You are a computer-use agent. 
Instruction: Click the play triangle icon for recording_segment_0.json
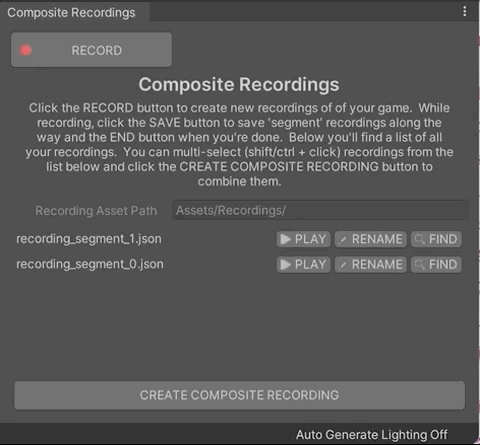coord(285,265)
